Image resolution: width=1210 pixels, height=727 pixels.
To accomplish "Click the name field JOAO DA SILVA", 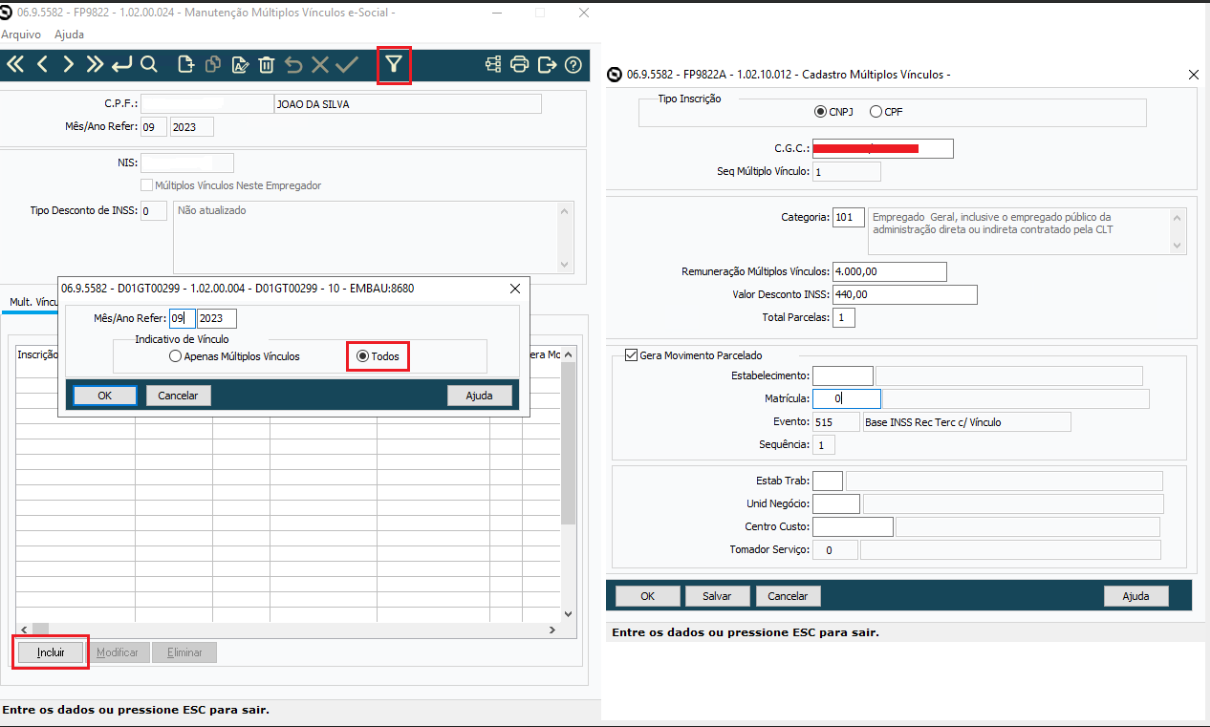I will 407,104.
